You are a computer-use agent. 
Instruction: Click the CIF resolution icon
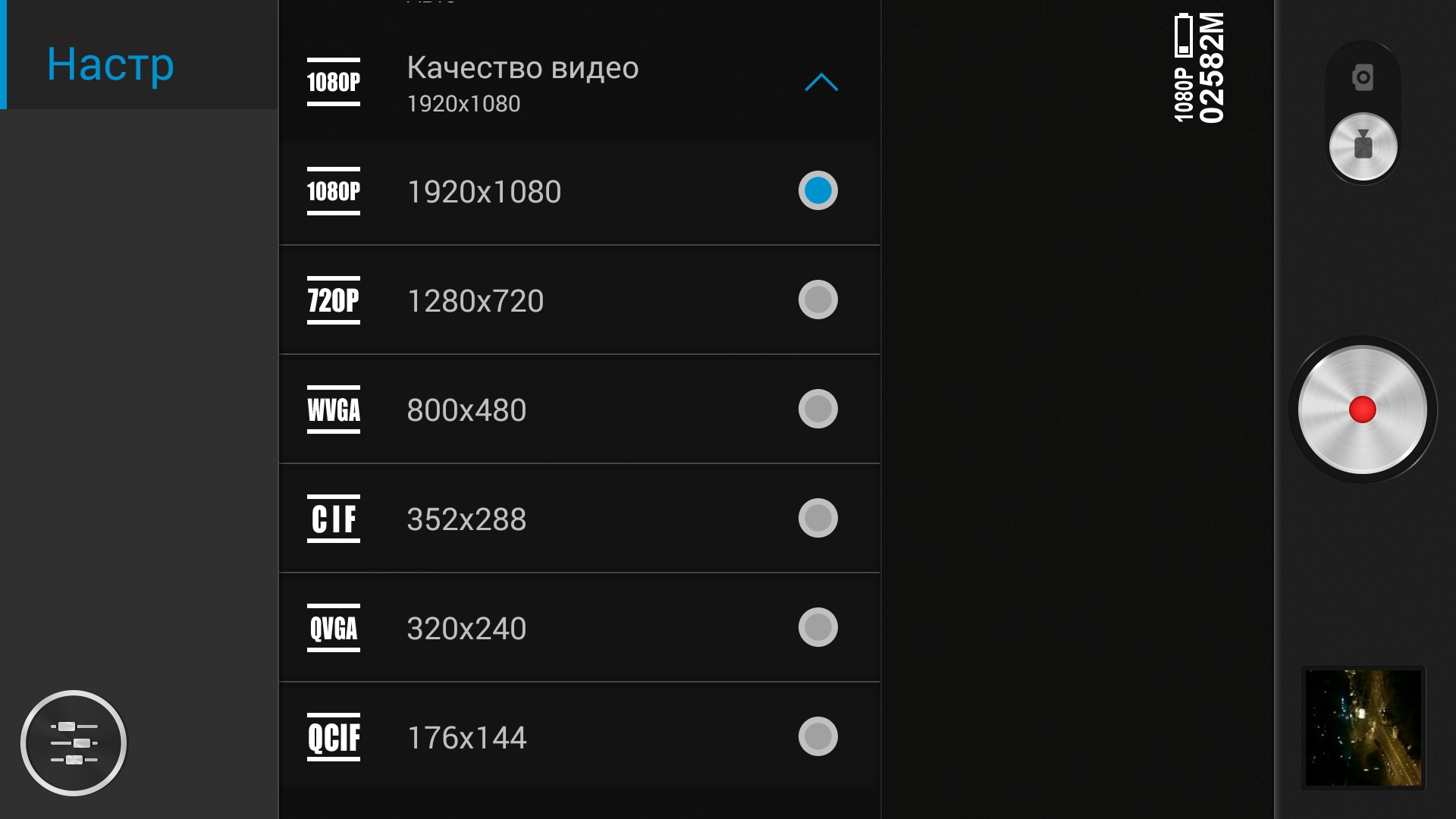334,519
